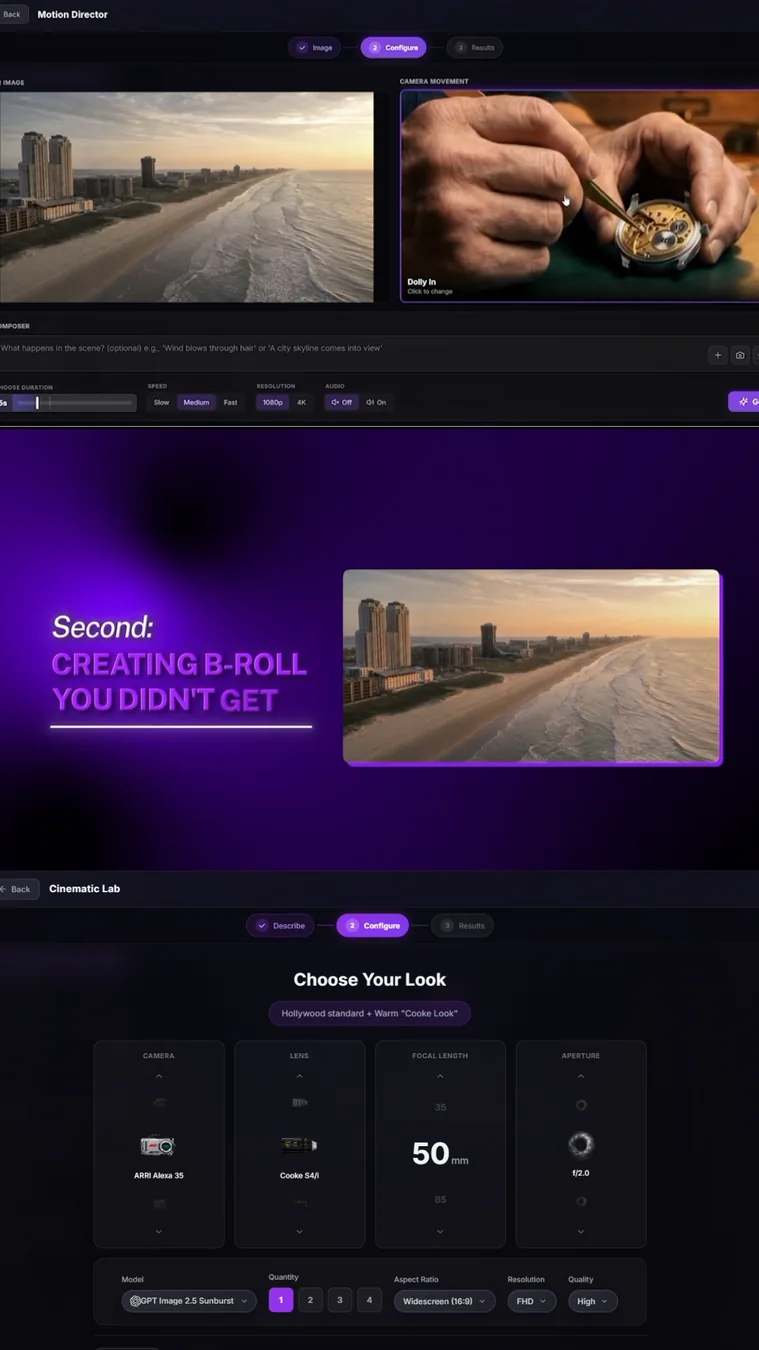Click the down chevron in Camera card
This screenshot has height=1350, width=759.
(159, 1231)
